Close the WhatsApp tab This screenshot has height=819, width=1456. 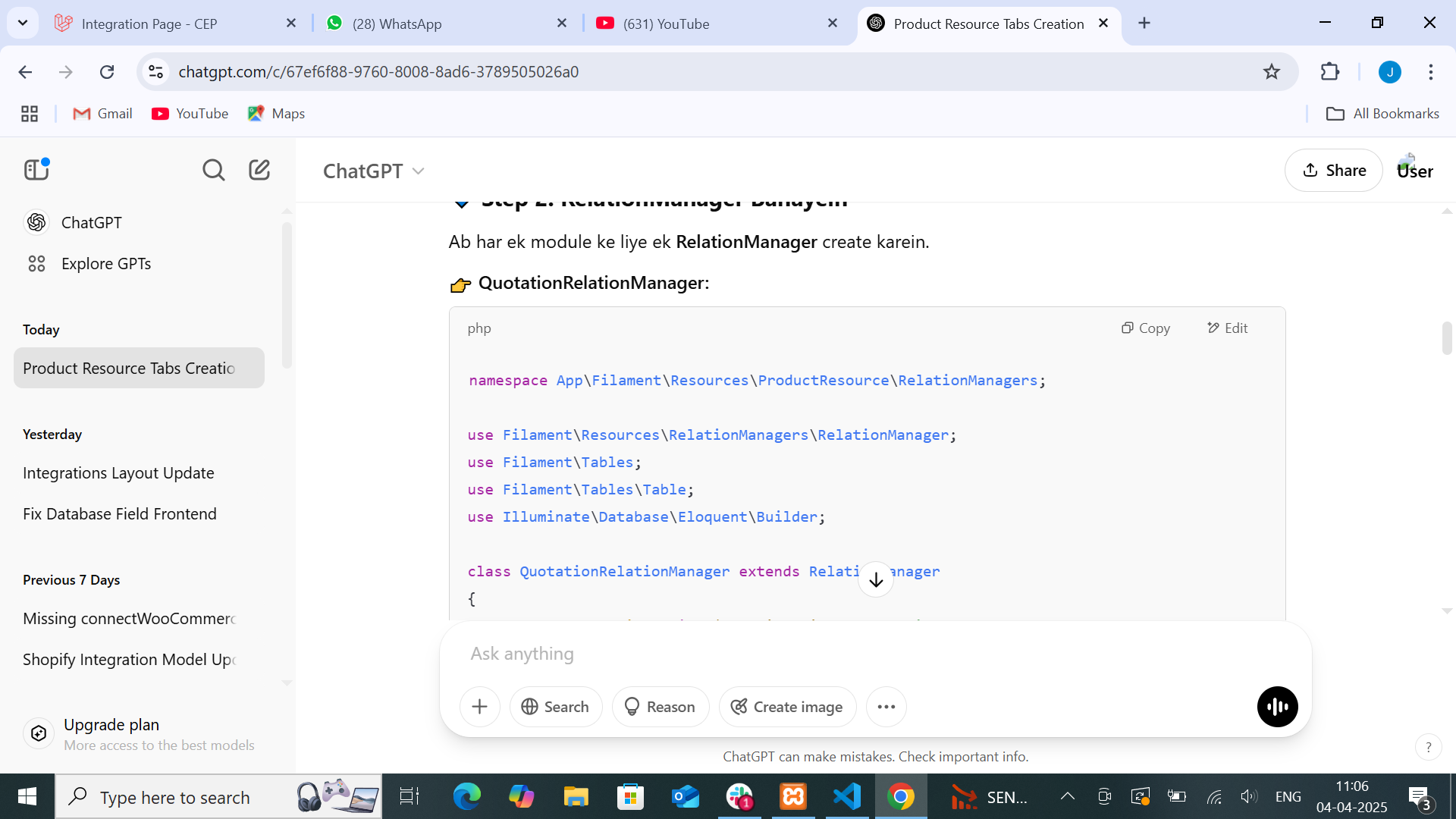(x=562, y=24)
